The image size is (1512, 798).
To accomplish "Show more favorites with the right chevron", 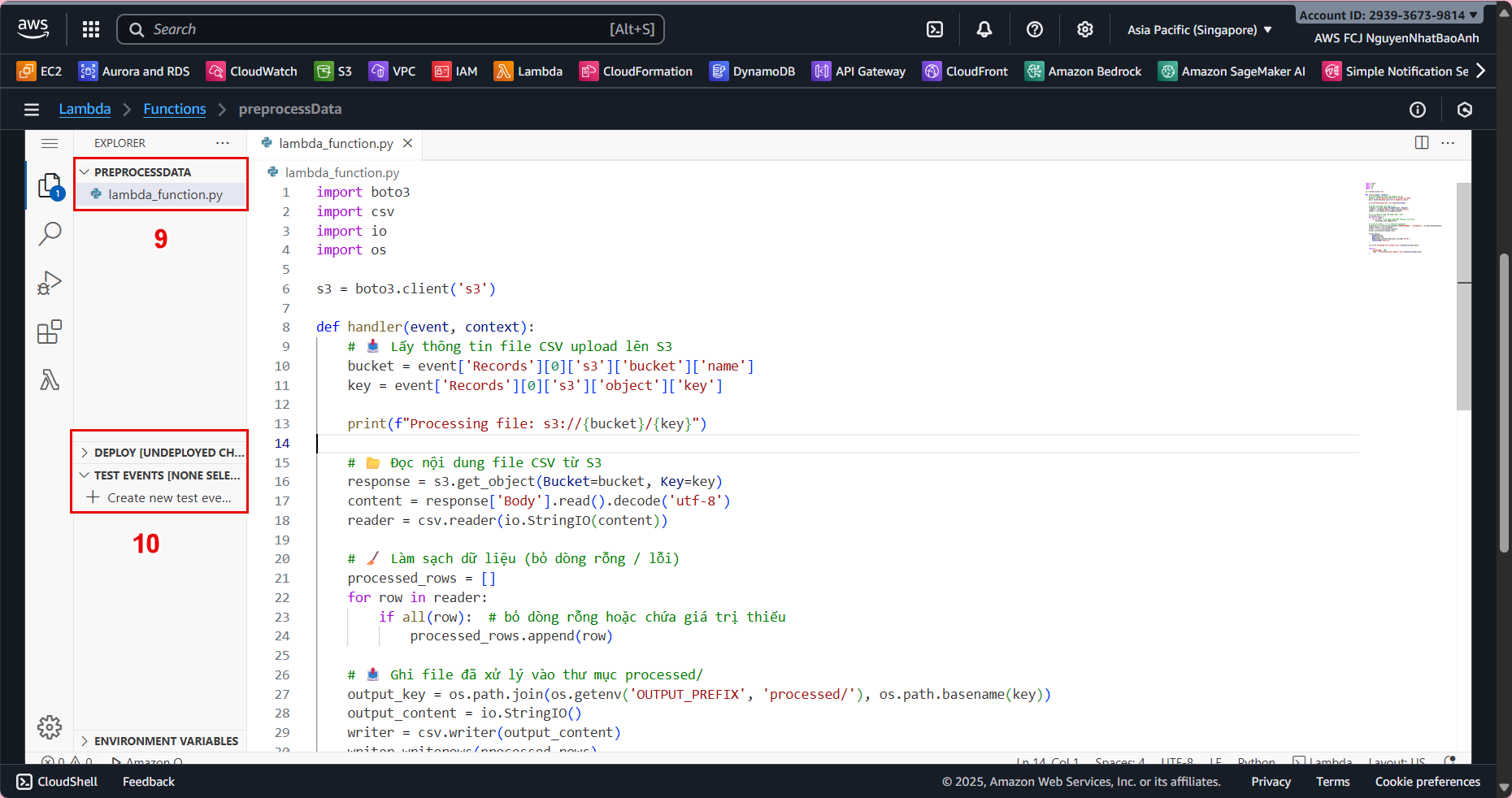I will (1481, 71).
